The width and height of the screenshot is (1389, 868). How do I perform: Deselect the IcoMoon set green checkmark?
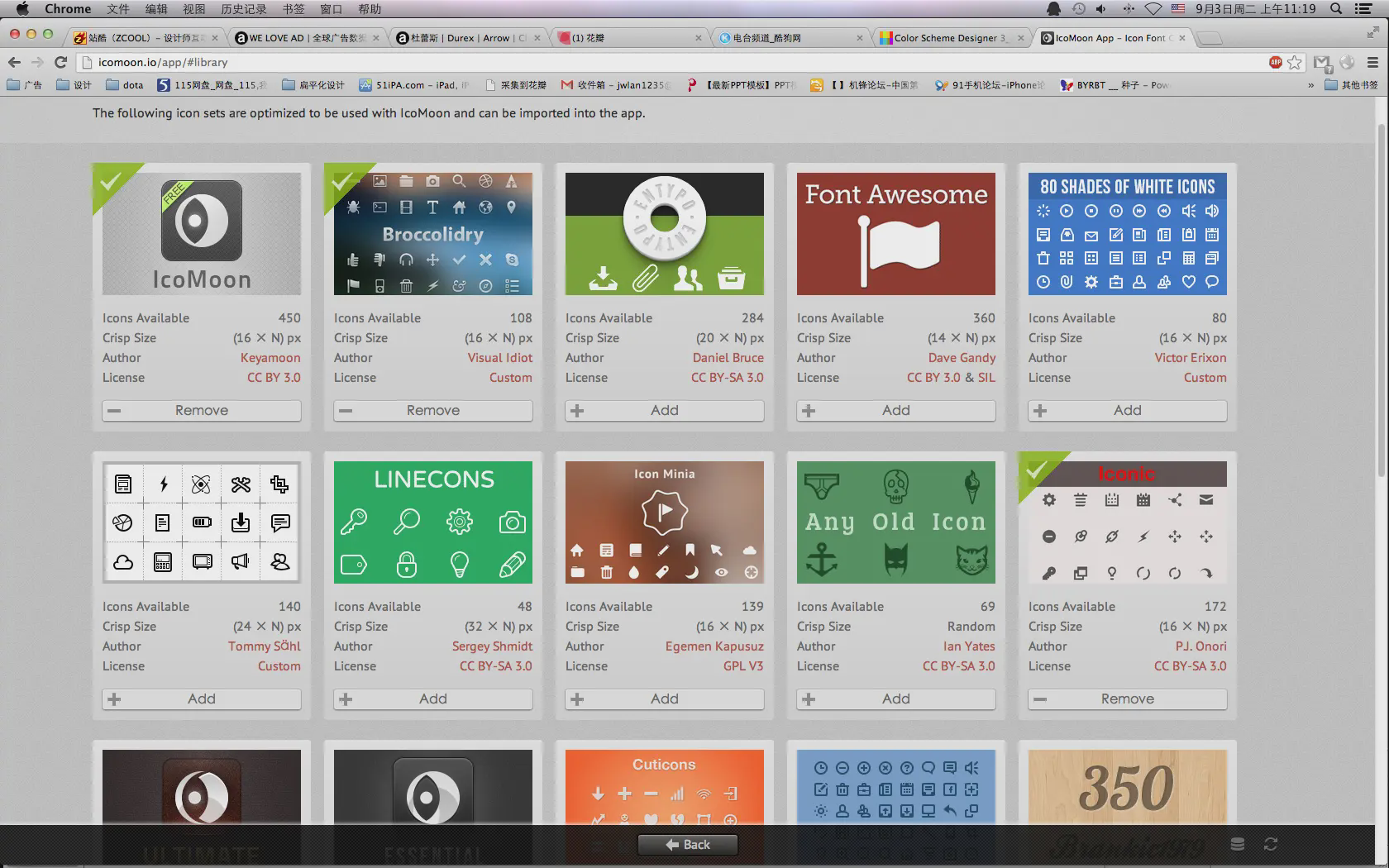pos(110,181)
